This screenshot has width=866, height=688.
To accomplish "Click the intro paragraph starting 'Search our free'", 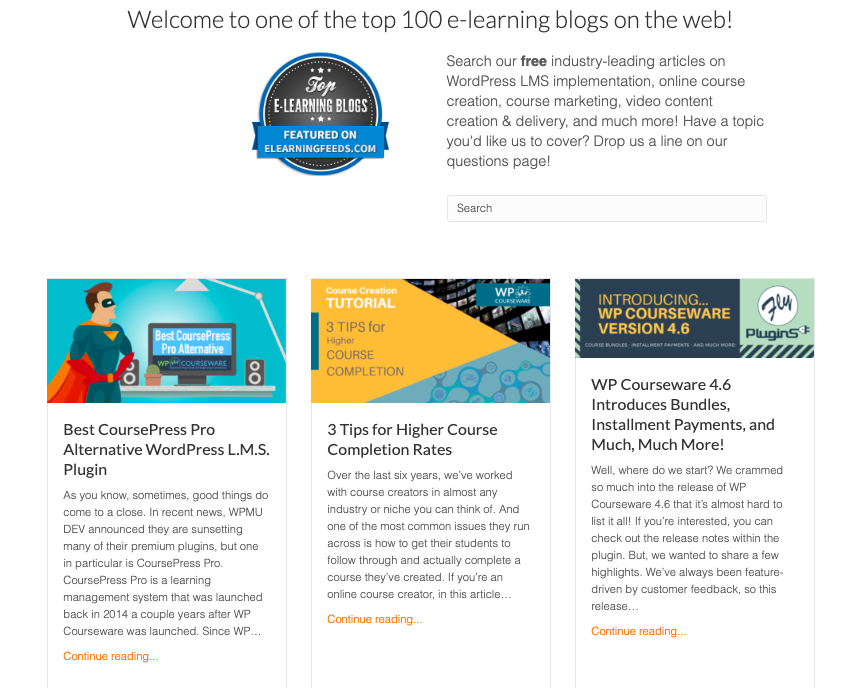I will [605, 111].
